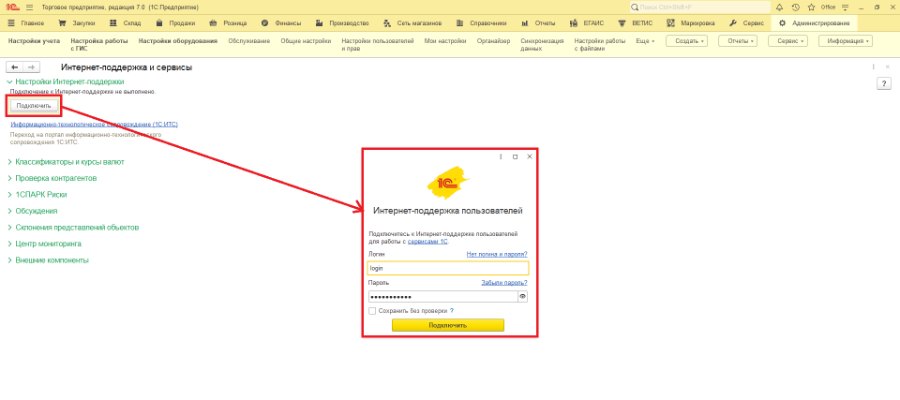Click the Логин input field
The width and height of the screenshot is (900, 400).
448,268
